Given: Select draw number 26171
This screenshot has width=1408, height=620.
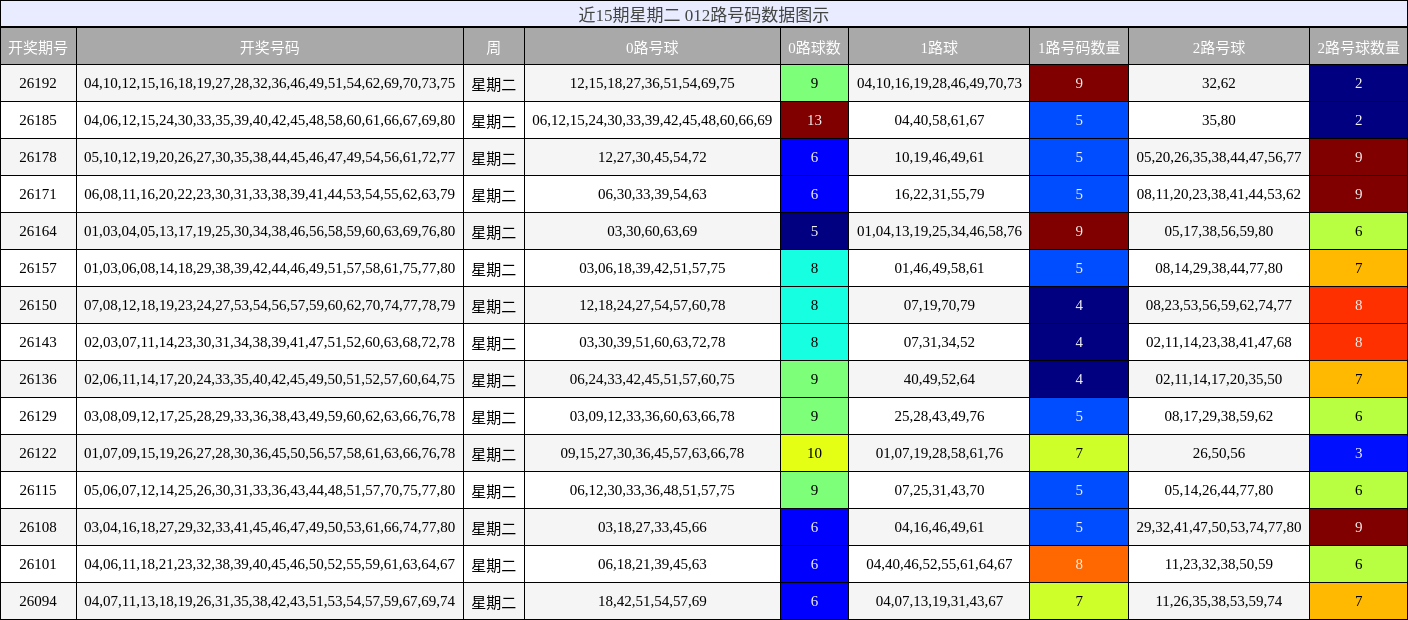Looking at the screenshot, I should tap(38, 194).
